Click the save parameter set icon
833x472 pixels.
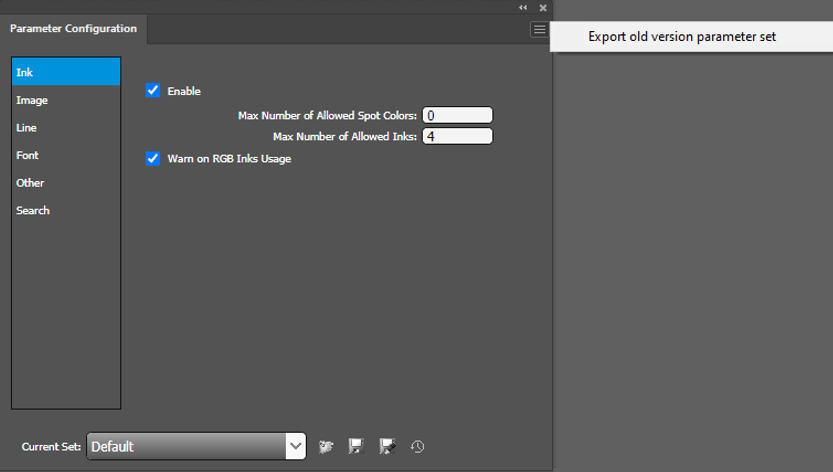click(354, 446)
